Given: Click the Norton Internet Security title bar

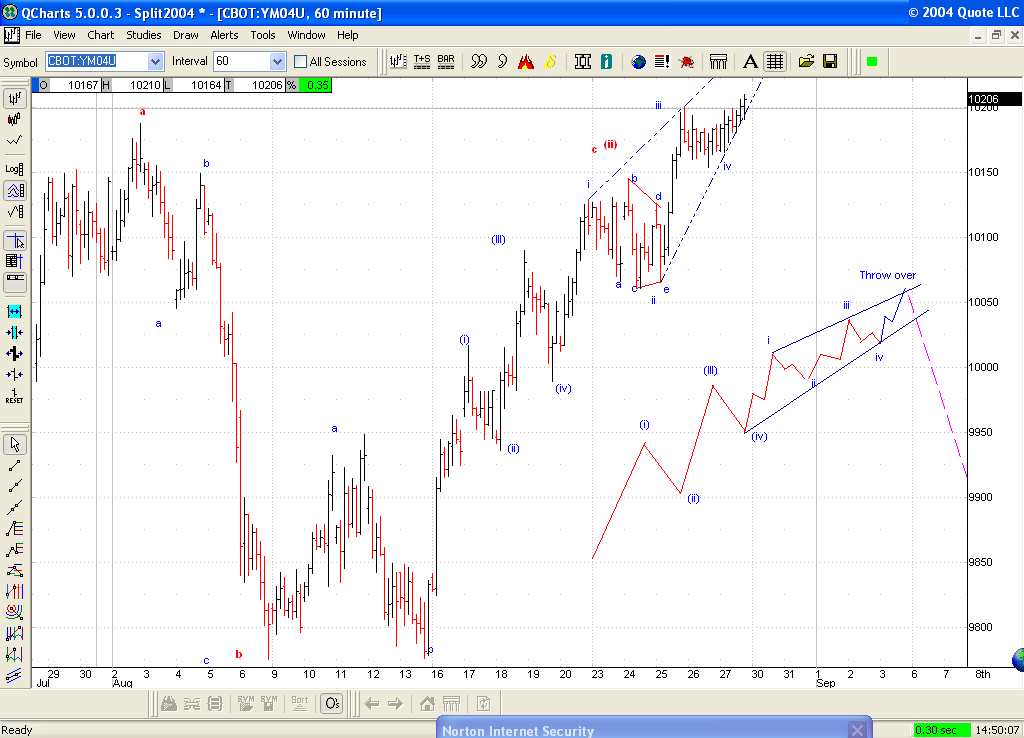Looking at the screenshot, I should 654,728.
